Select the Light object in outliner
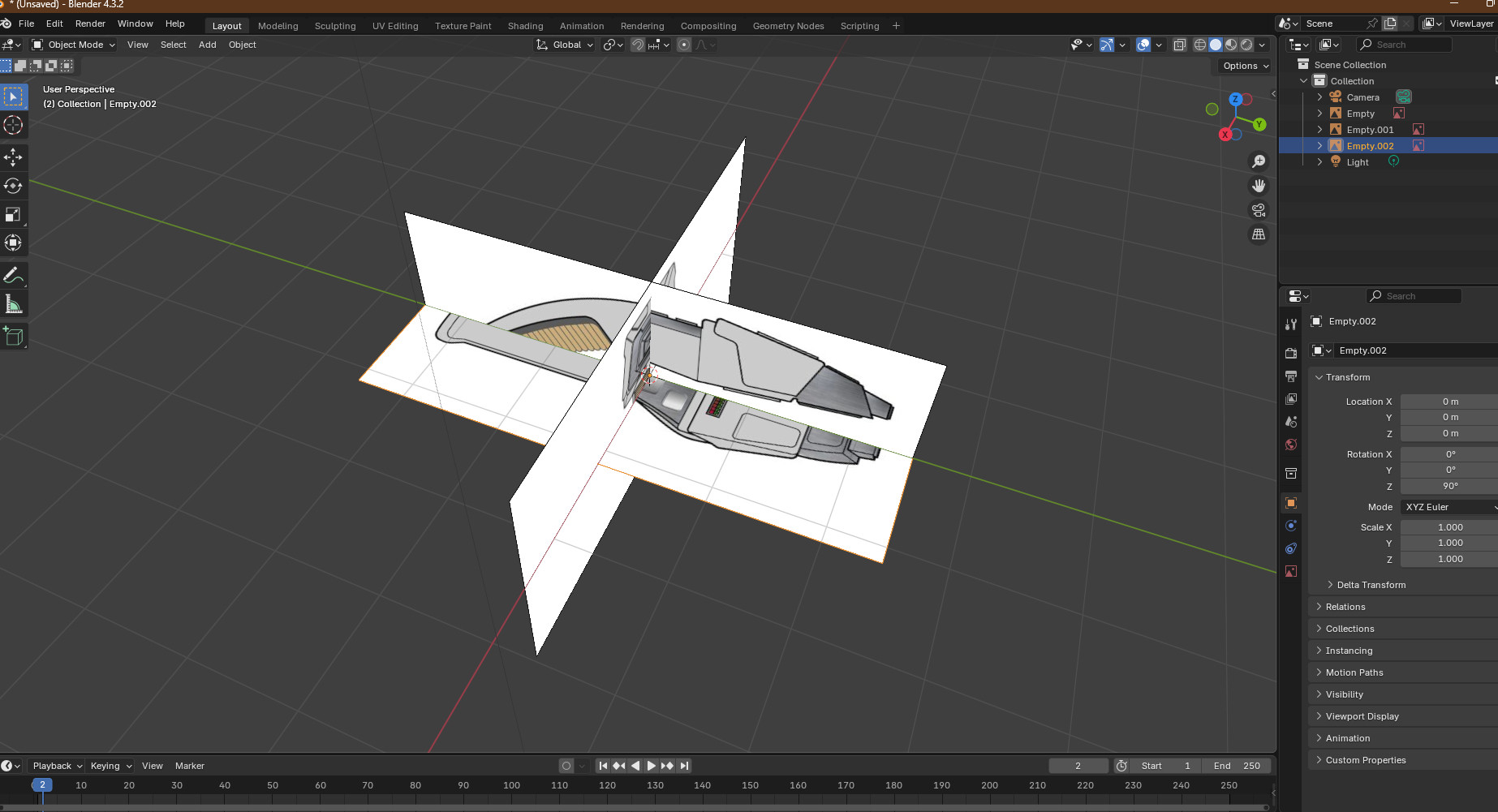 pos(1357,162)
